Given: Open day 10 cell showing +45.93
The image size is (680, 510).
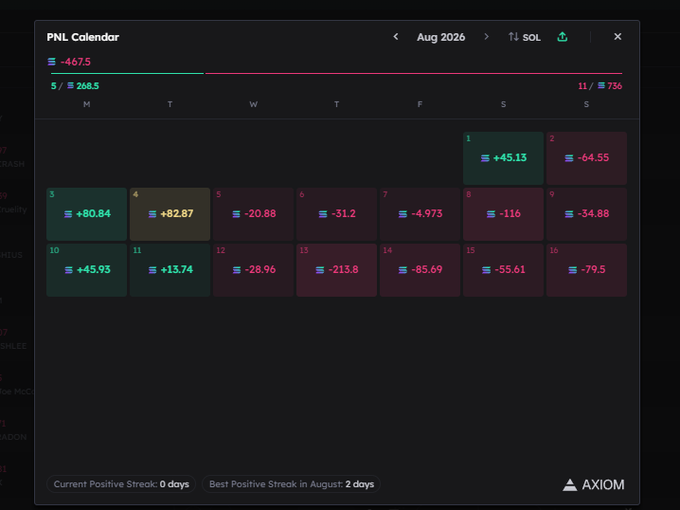Looking at the screenshot, I should click(x=87, y=270).
